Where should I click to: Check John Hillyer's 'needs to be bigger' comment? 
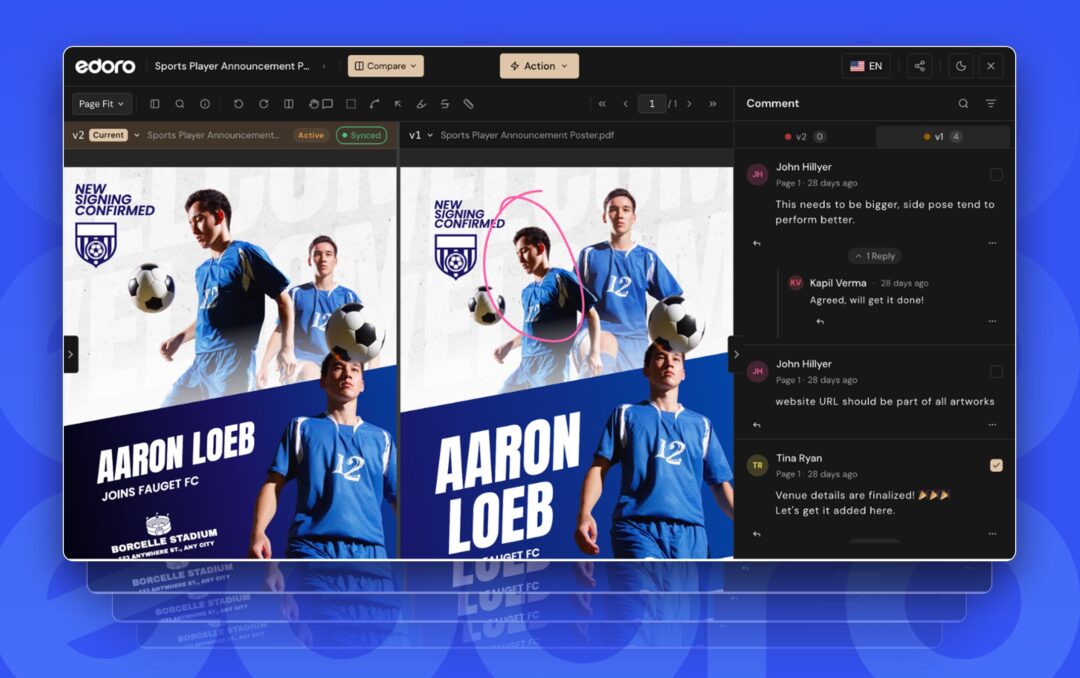pyautogui.click(x=996, y=174)
